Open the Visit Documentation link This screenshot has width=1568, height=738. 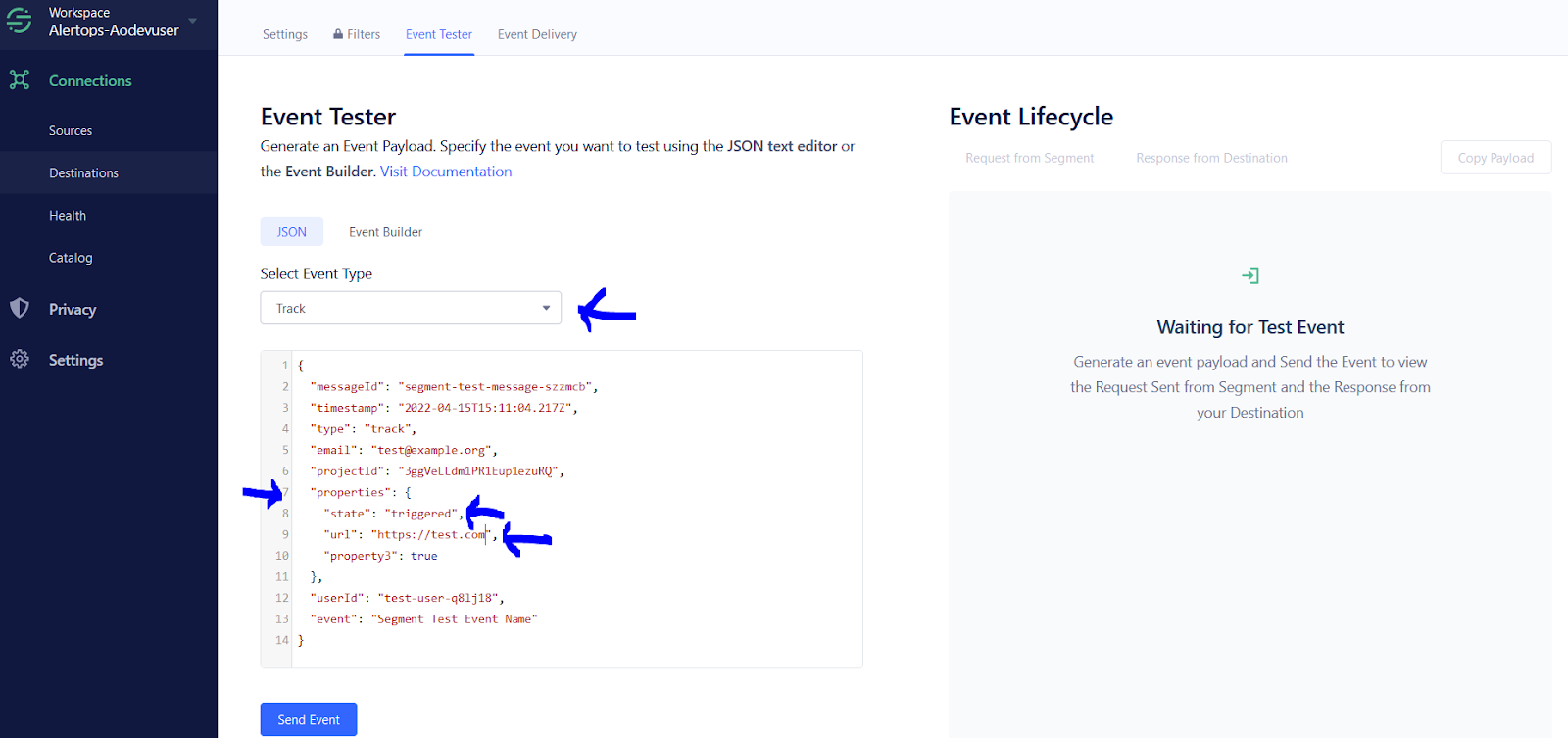click(x=446, y=172)
